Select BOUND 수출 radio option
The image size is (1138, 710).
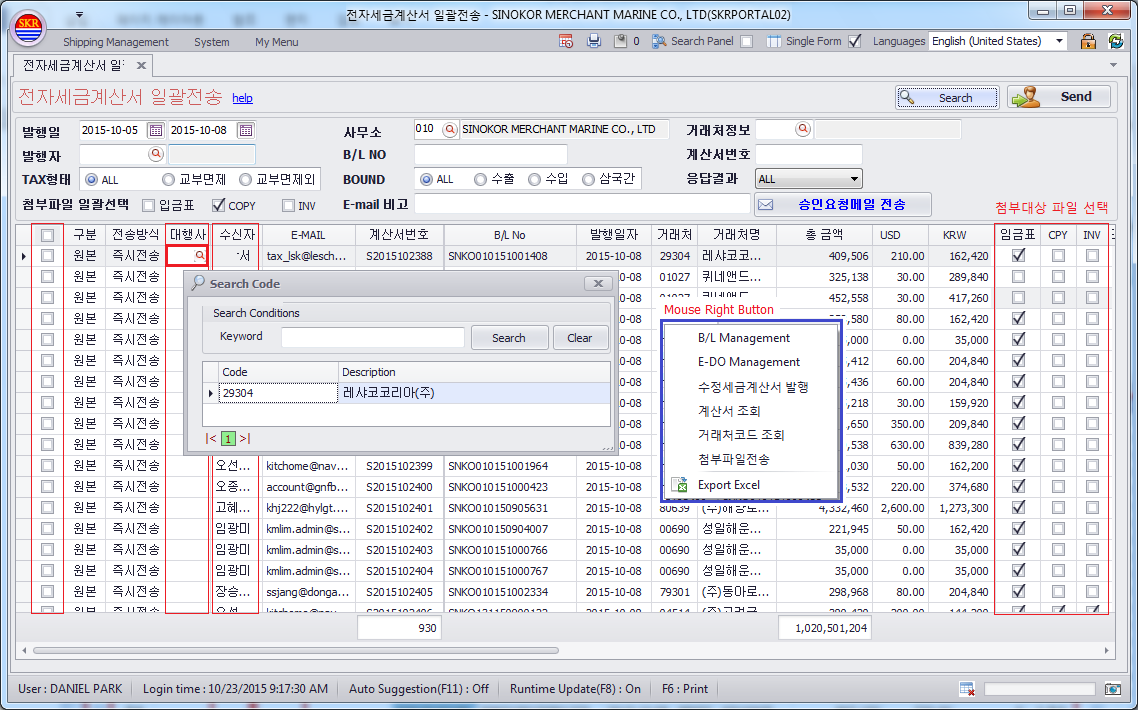click(480, 179)
